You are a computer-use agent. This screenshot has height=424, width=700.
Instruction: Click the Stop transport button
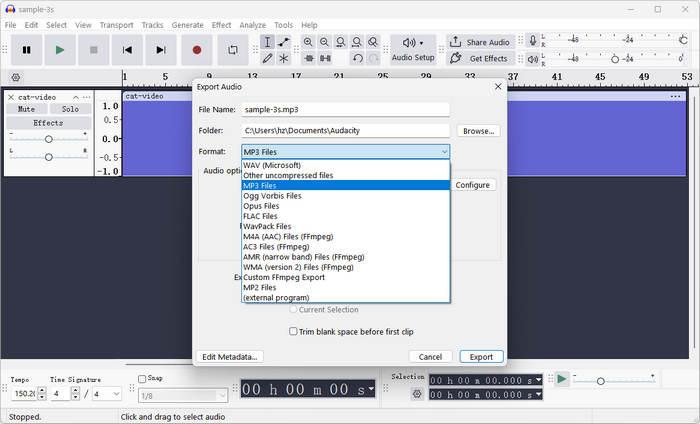93,50
